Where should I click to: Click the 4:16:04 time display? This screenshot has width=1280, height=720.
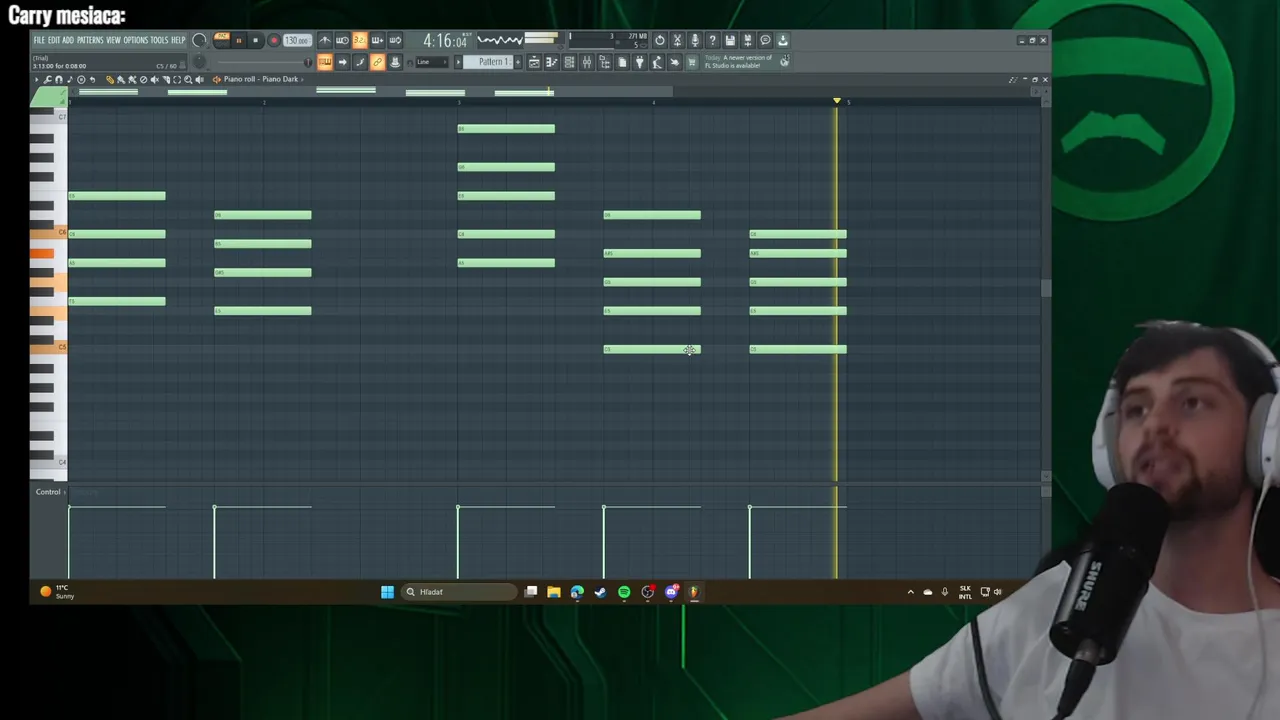pos(445,40)
